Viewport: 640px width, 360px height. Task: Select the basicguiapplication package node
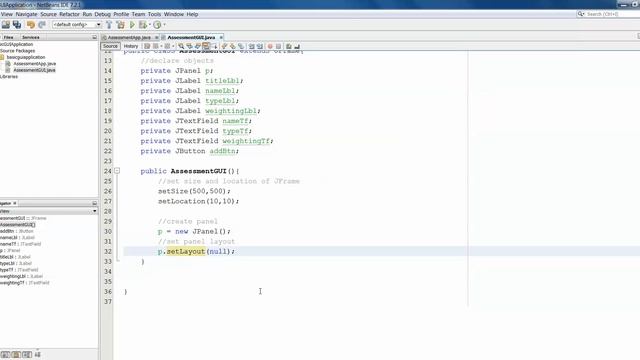[26, 57]
